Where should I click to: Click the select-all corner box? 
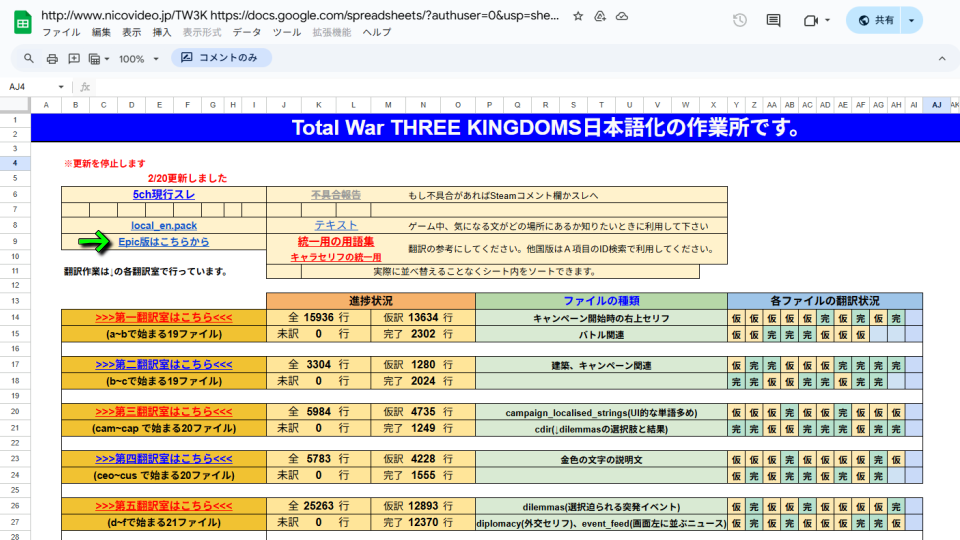pos(15,105)
